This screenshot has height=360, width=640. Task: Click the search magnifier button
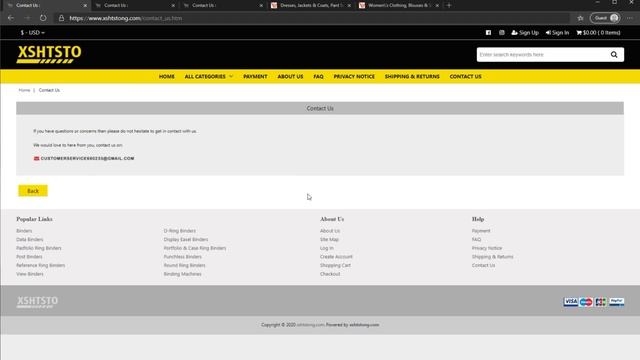click(614, 55)
